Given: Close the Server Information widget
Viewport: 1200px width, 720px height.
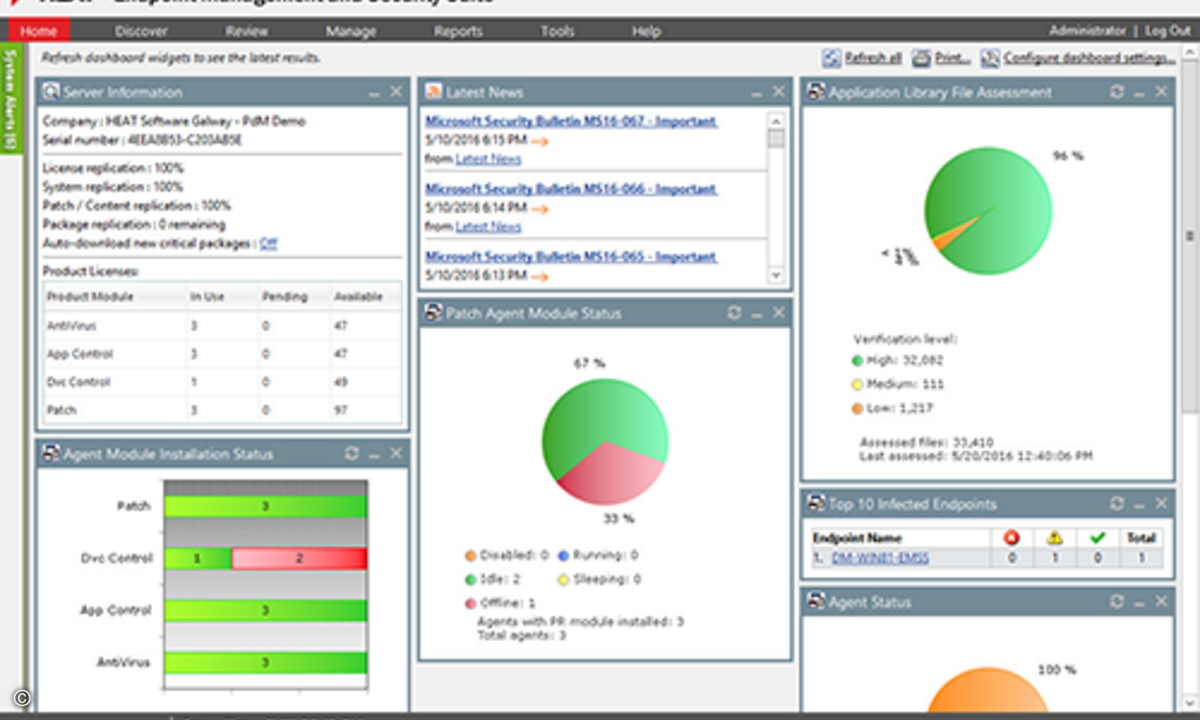Looking at the screenshot, I should pyautogui.click(x=396, y=92).
